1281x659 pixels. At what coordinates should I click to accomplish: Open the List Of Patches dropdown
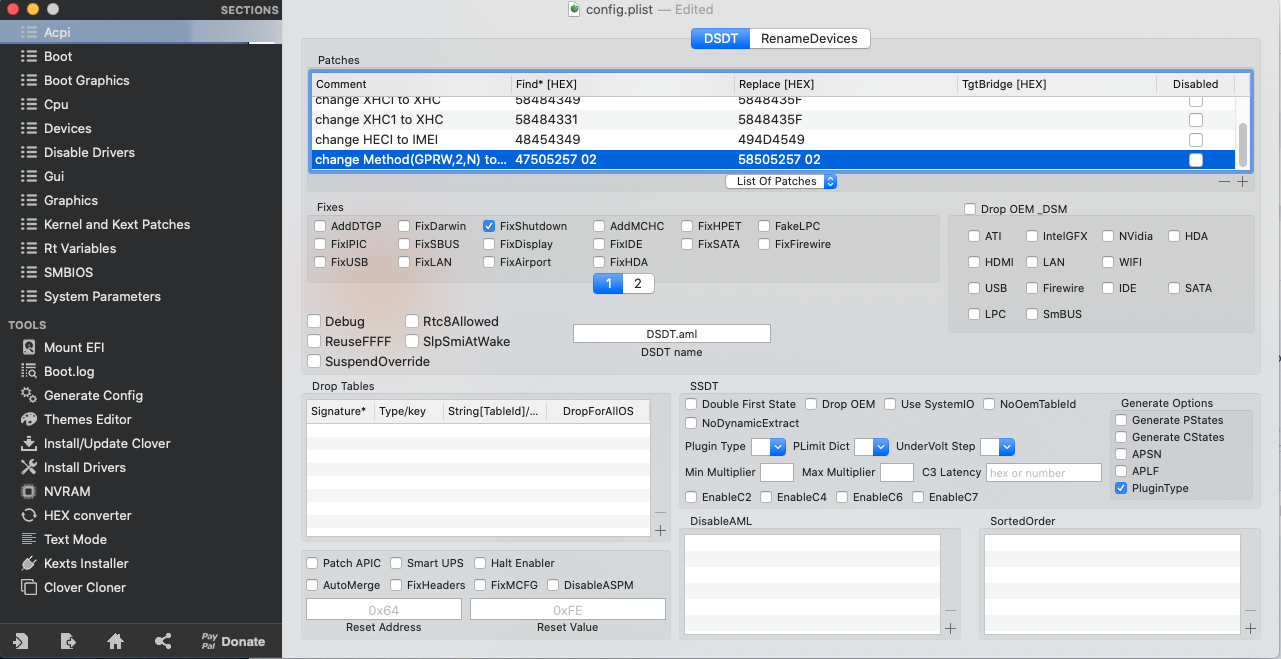[x=781, y=181]
